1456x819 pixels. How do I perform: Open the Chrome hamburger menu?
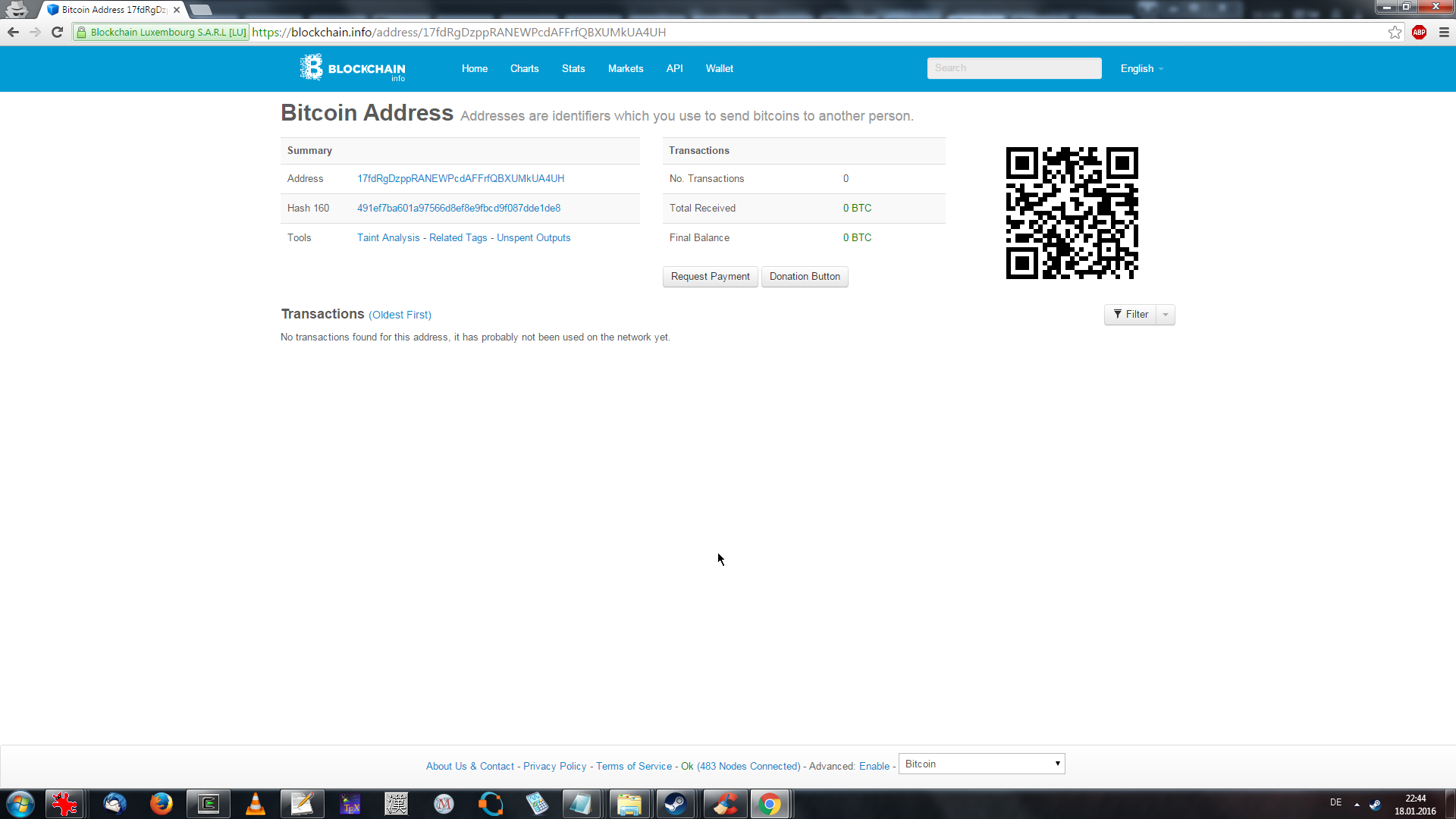click(1444, 32)
